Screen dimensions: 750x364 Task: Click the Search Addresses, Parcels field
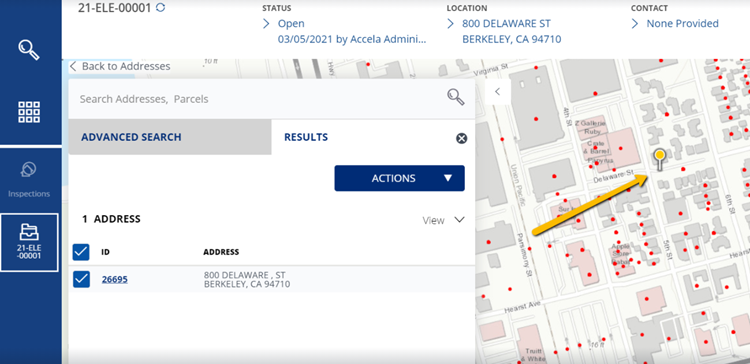pyautogui.click(x=258, y=99)
